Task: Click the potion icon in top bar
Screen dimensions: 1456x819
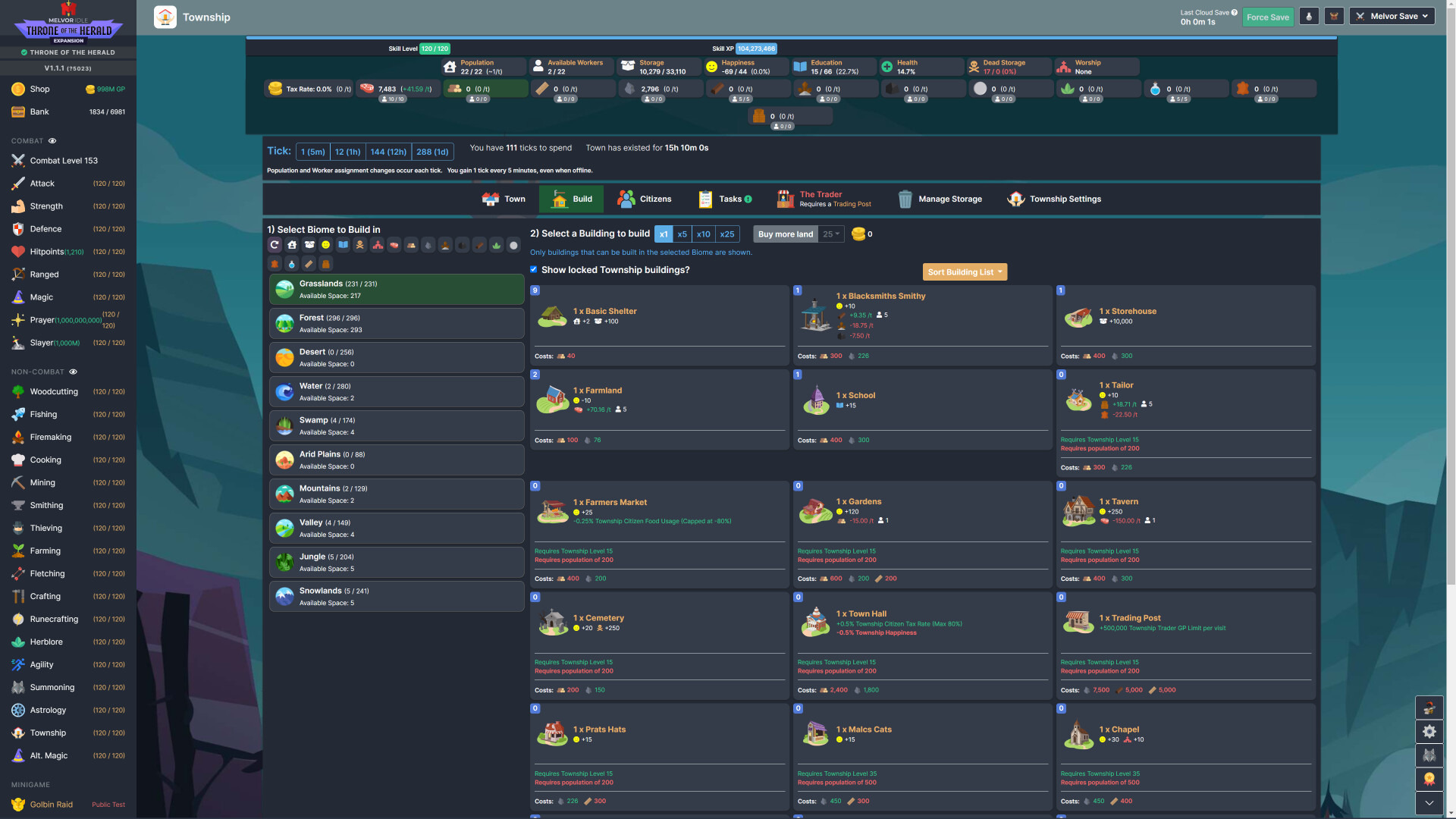Action: pyautogui.click(x=1309, y=17)
